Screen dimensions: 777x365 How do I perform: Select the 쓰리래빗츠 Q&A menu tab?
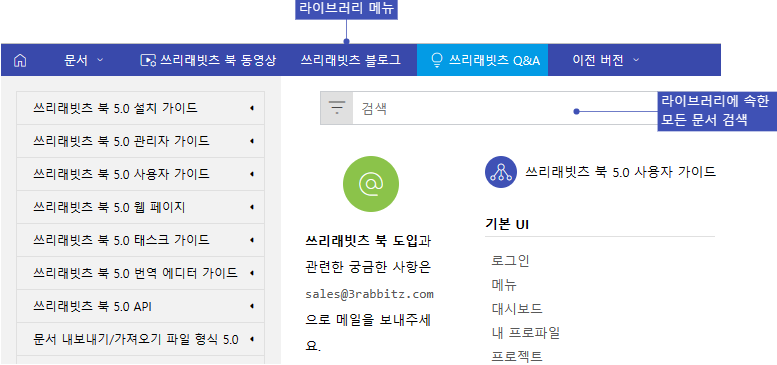click(482, 60)
